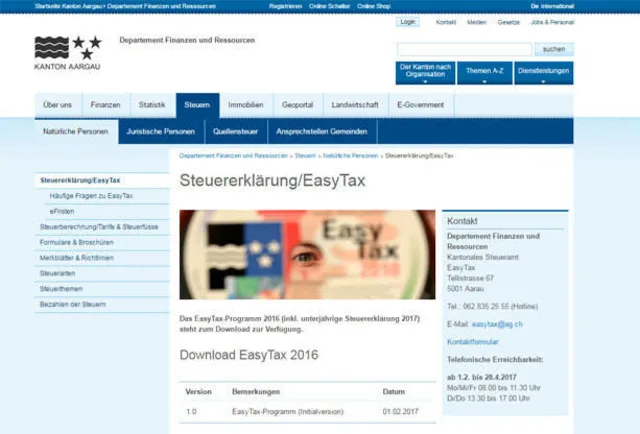Viewport: 640px width, 434px height.
Task: Select Natürliche Personen sub-navigation item
Action: pos(76,131)
